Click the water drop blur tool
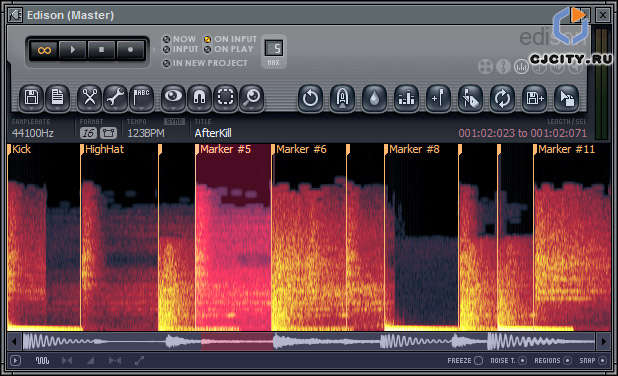 (x=374, y=99)
